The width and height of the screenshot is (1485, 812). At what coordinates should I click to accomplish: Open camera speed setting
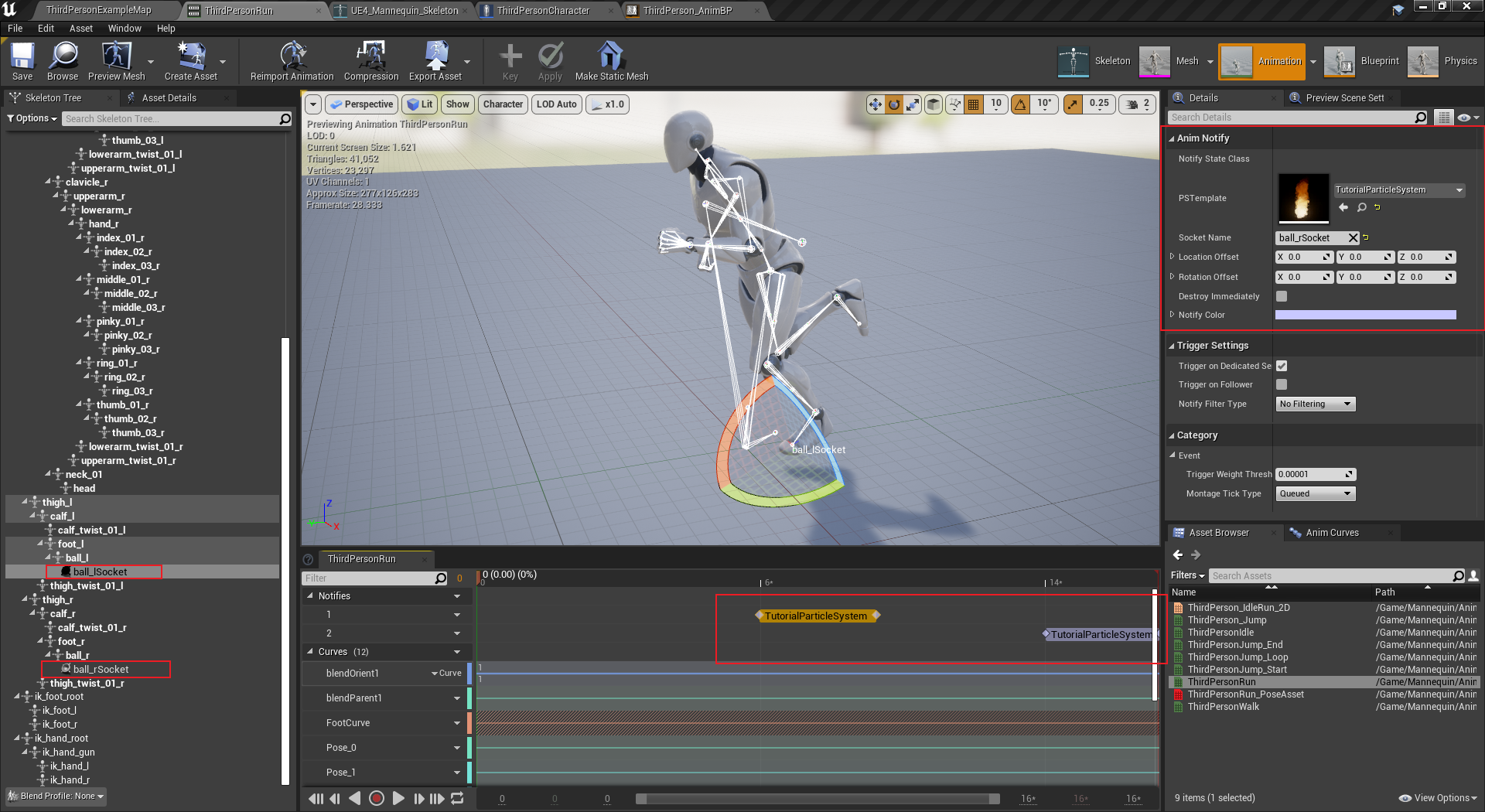pyautogui.click(x=1138, y=104)
